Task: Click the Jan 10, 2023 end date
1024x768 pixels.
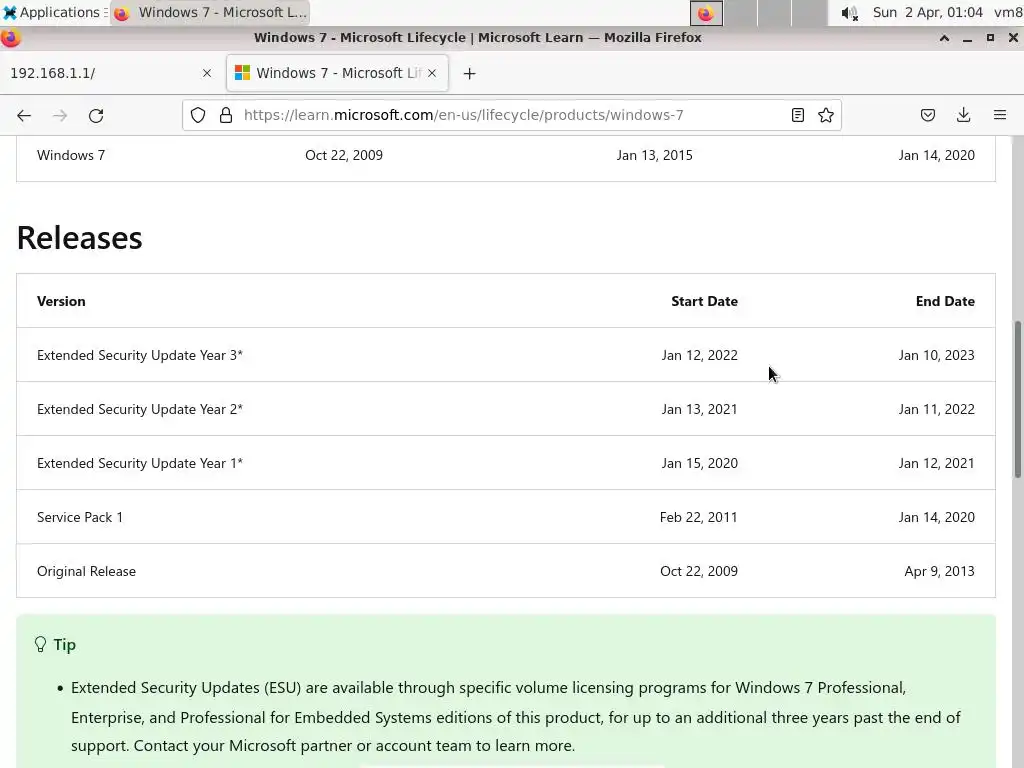Action: click(x=936, y=355)
